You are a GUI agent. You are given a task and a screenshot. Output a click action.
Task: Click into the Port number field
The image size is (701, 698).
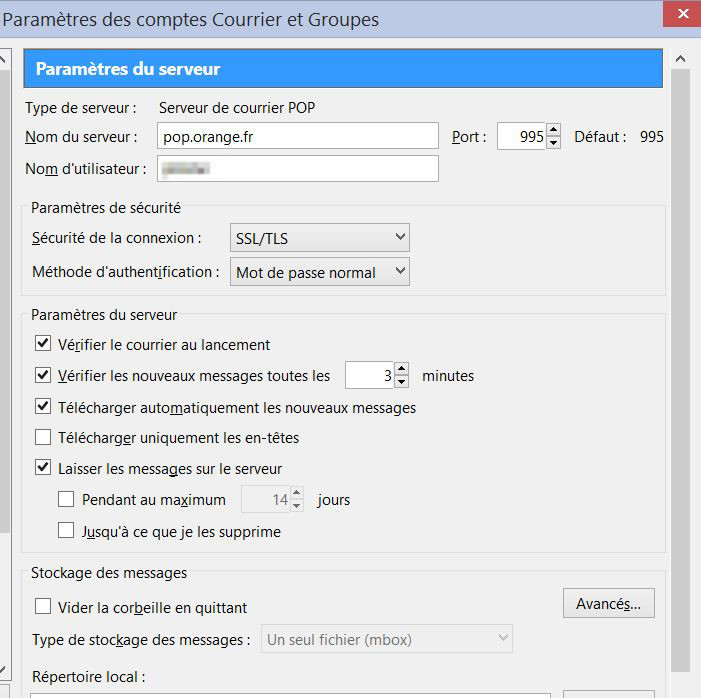[521, 136]
